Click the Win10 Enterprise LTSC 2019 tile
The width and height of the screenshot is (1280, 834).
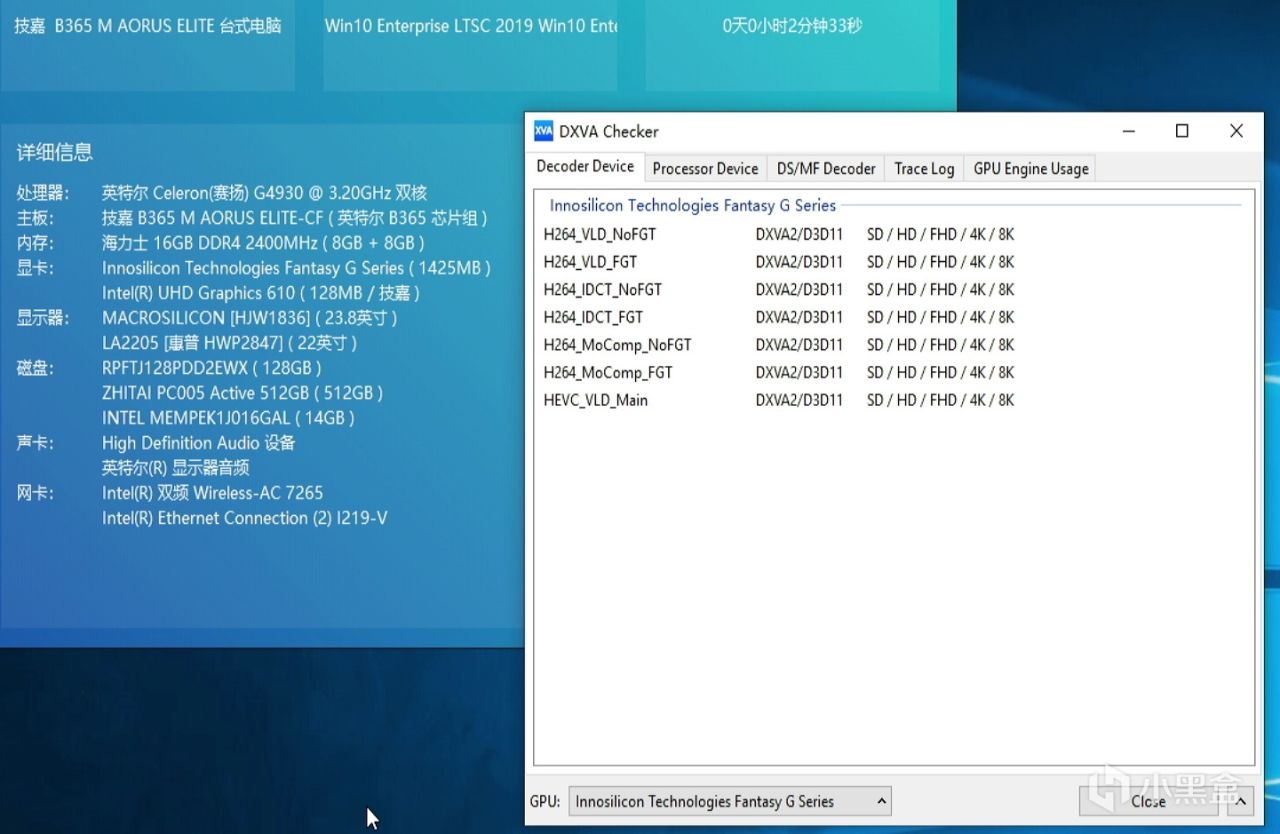(x=470, y=45)
